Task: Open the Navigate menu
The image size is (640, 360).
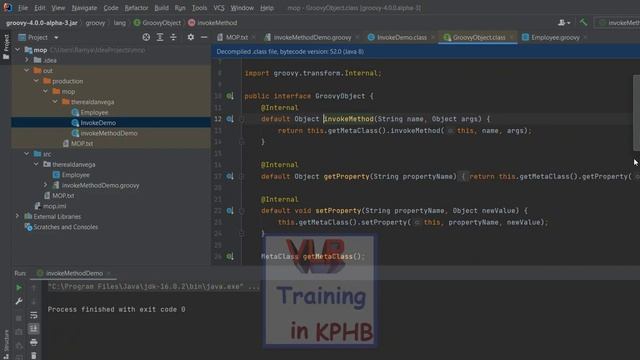Action: coord(84,8)
